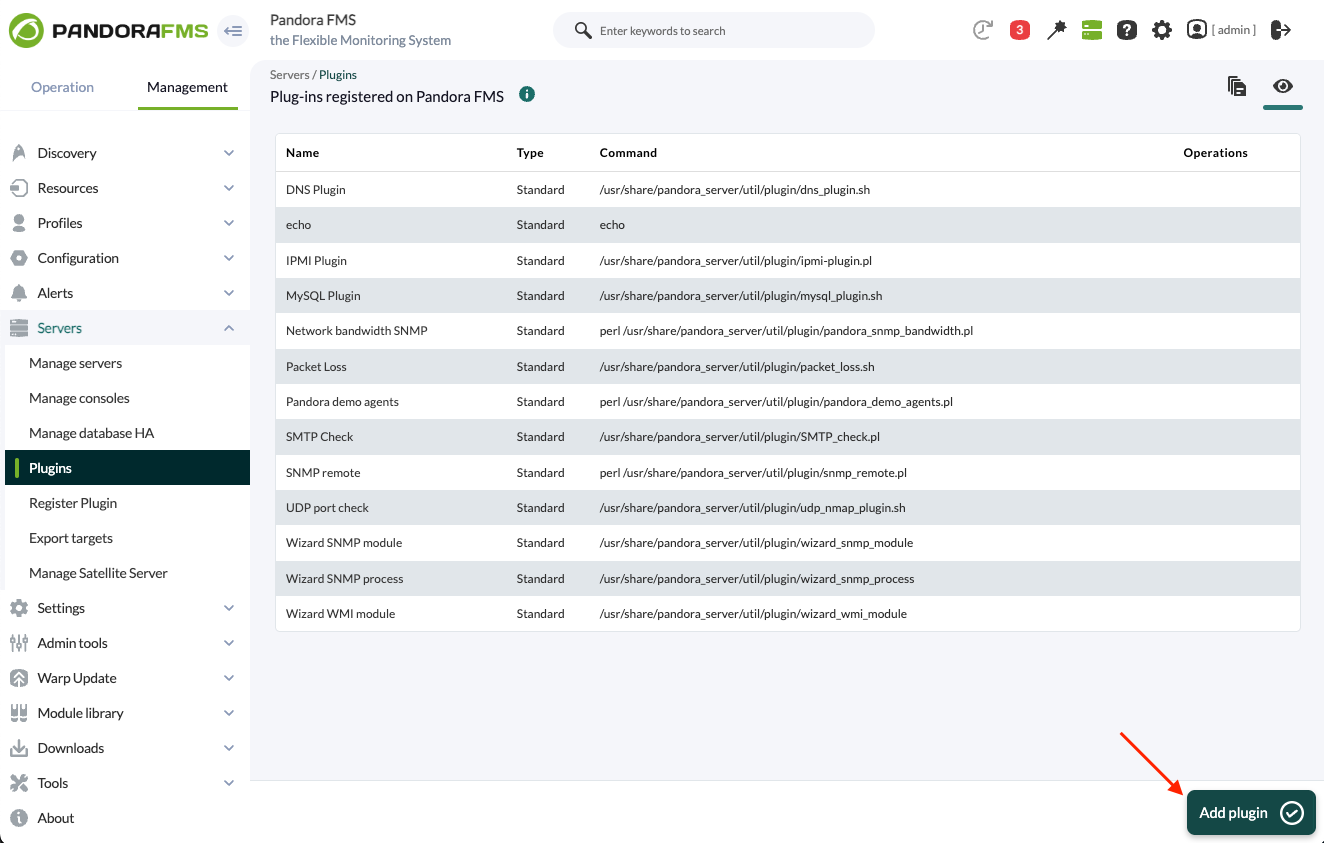The image size is (1324, 843).
Task: Expand the Profiles menu chevron
Action: point(229,223)
